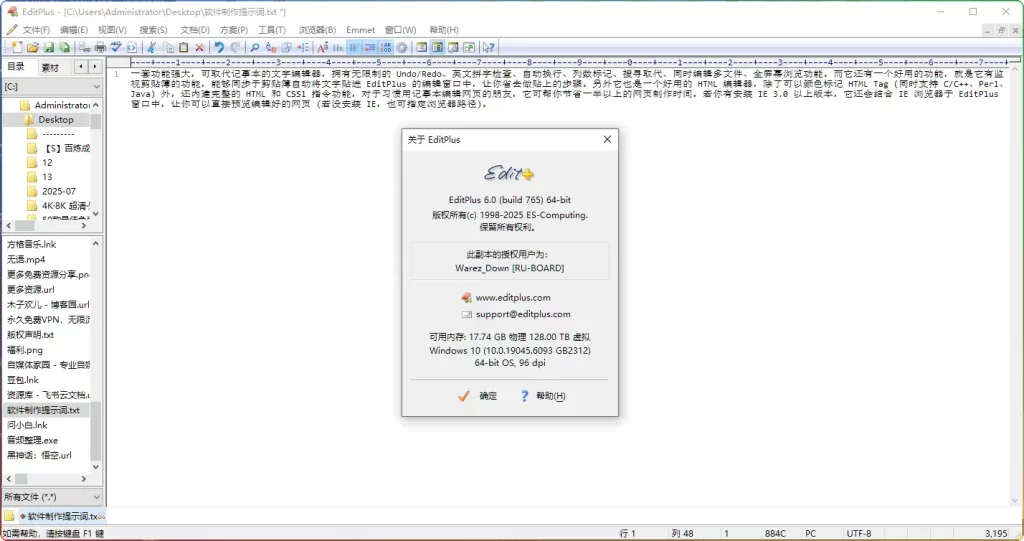Click the Open file folder icon
This screenshot has height=541, width=1024.
[33, 47]
